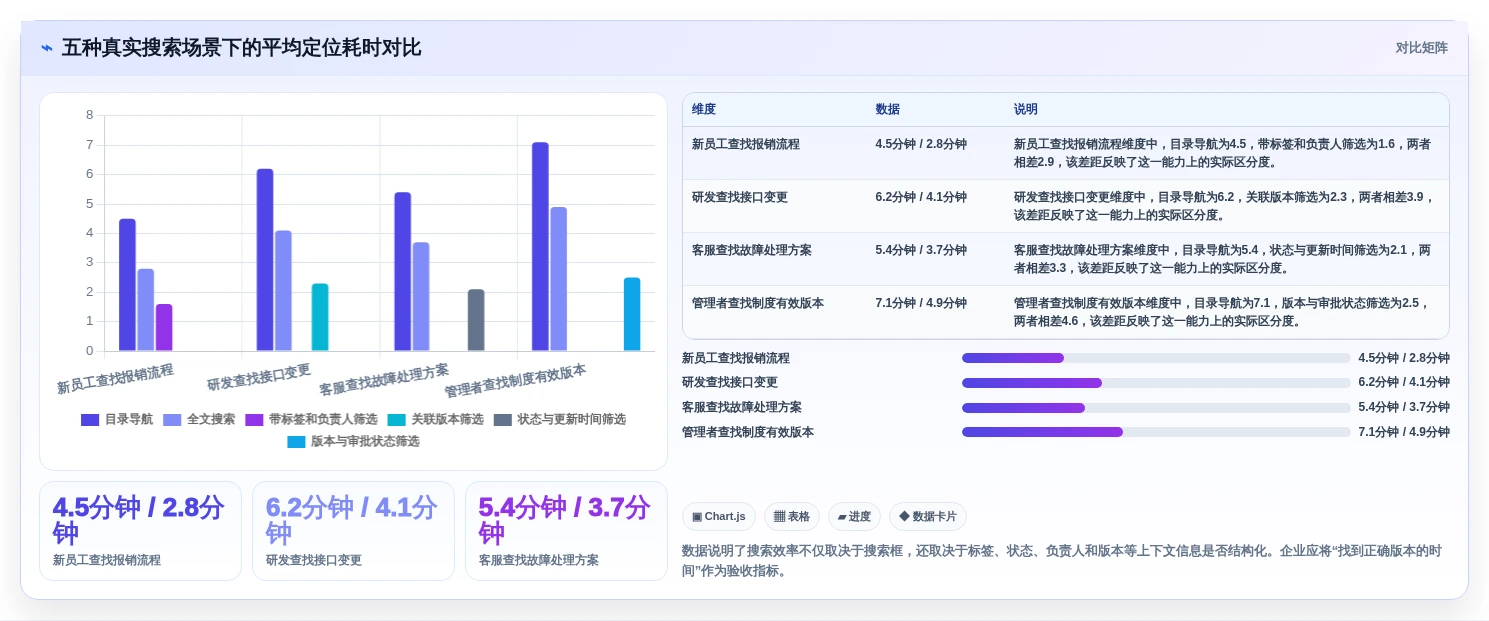The width and height of the screenshot is (1489, 621).
Task: Click progress bar for 管理者查找制度有效版本
Action: [x=1156, y=432]
